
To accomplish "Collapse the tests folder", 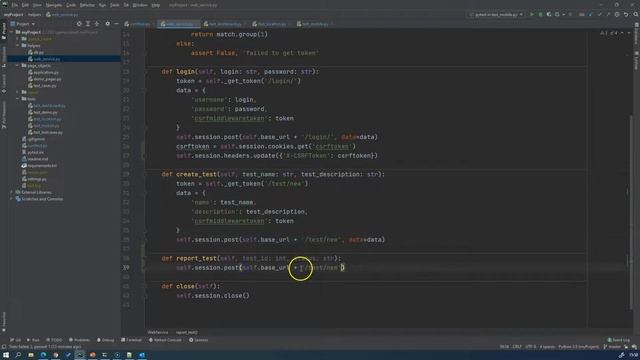I will (x=18, y=99).
